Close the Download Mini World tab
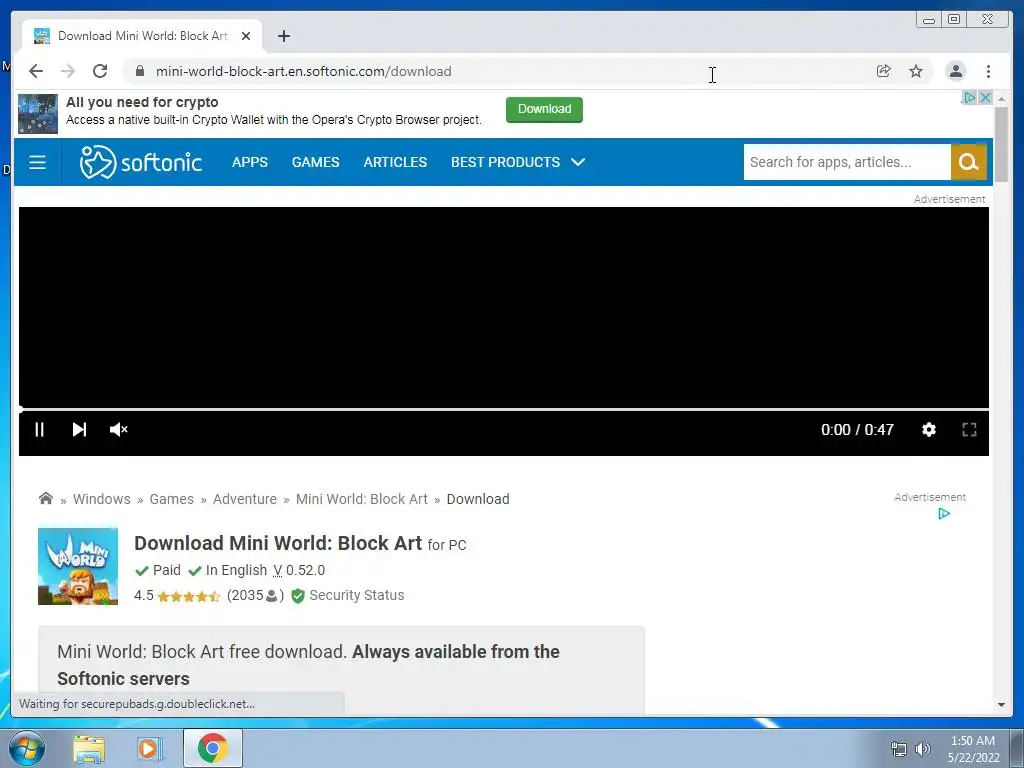This screenshot has width=1024, height=768. [x=246, y=36]
